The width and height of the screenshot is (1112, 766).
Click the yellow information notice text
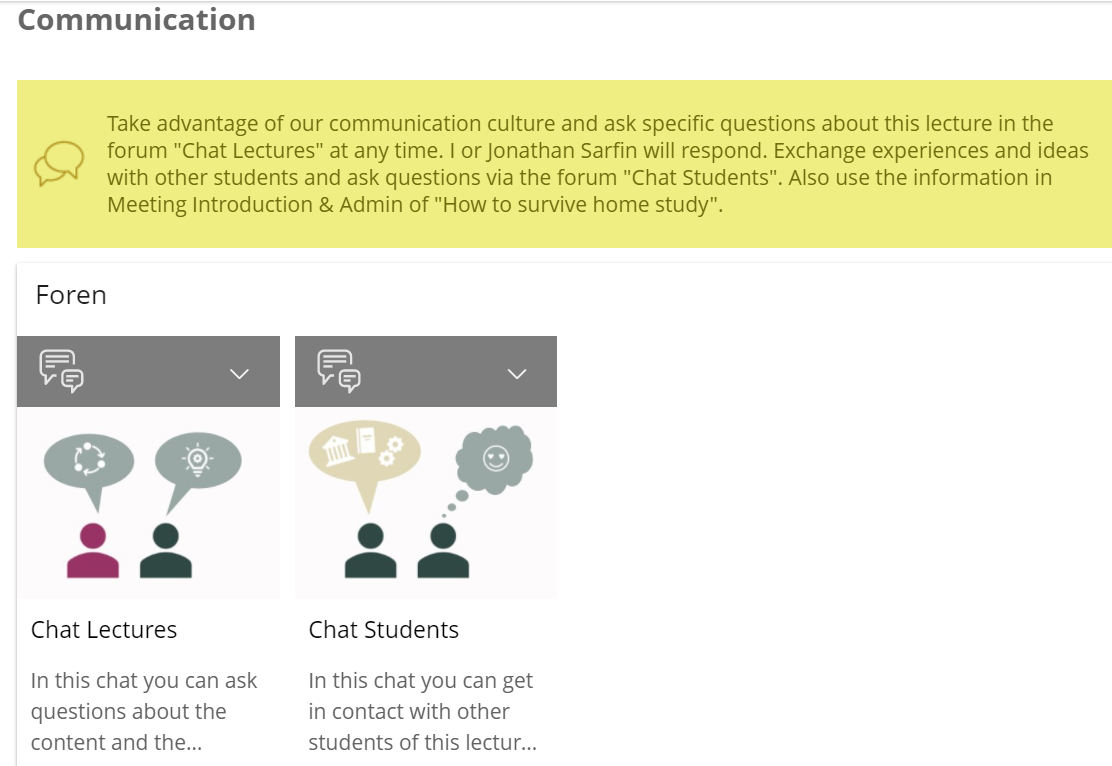coord(597,164)
